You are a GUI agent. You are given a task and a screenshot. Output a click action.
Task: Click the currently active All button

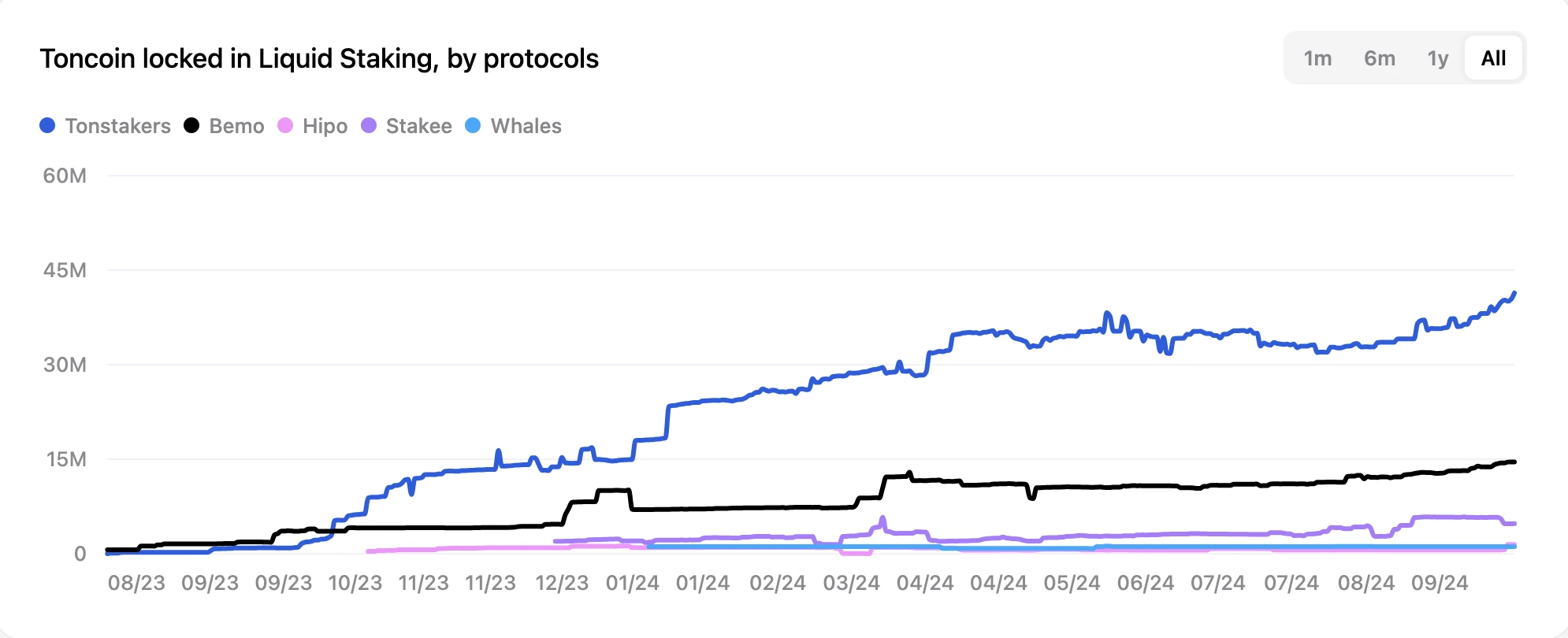(x=1493, y=57)
